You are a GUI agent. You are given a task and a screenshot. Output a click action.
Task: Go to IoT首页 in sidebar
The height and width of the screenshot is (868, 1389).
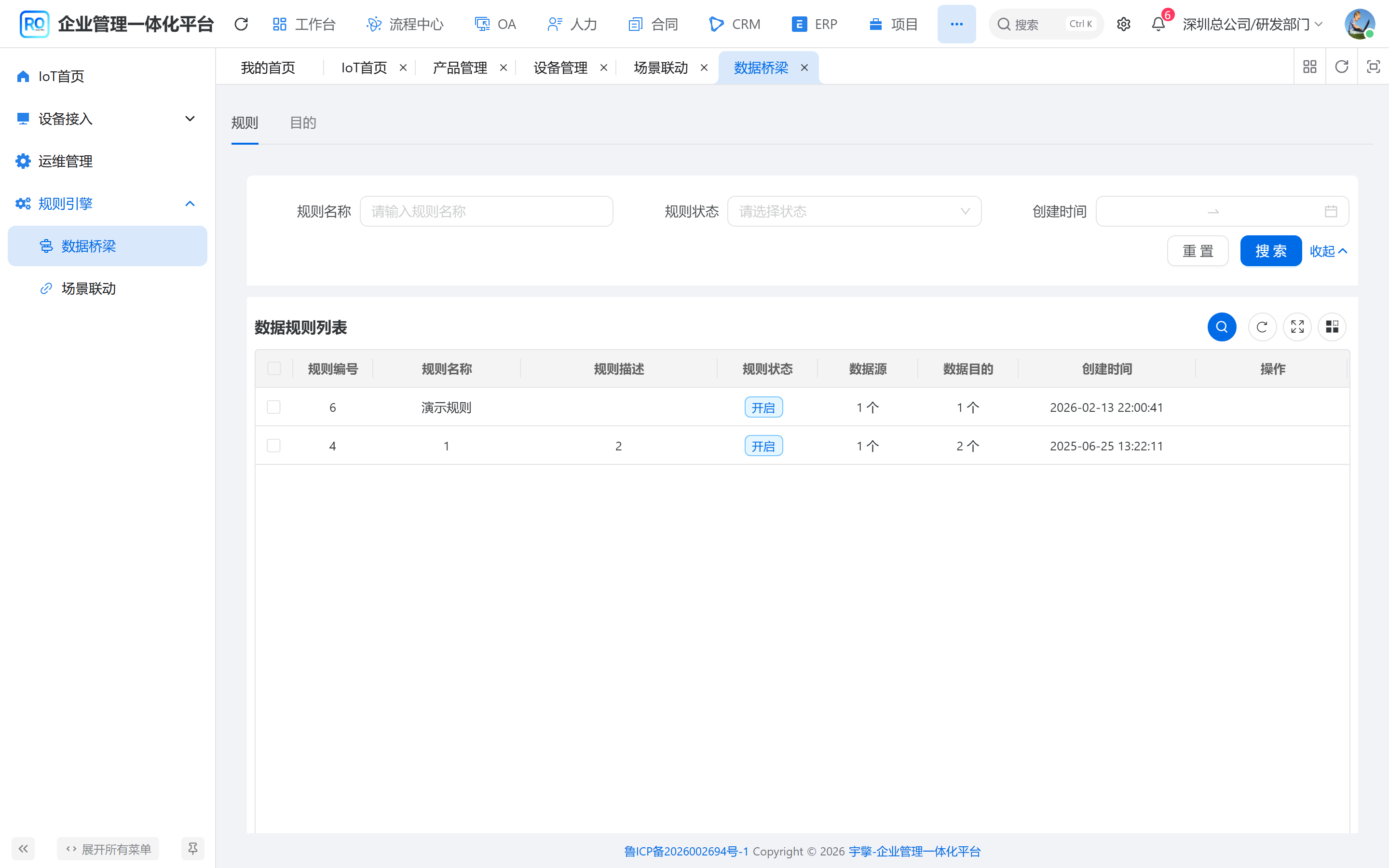click(108, 76)
